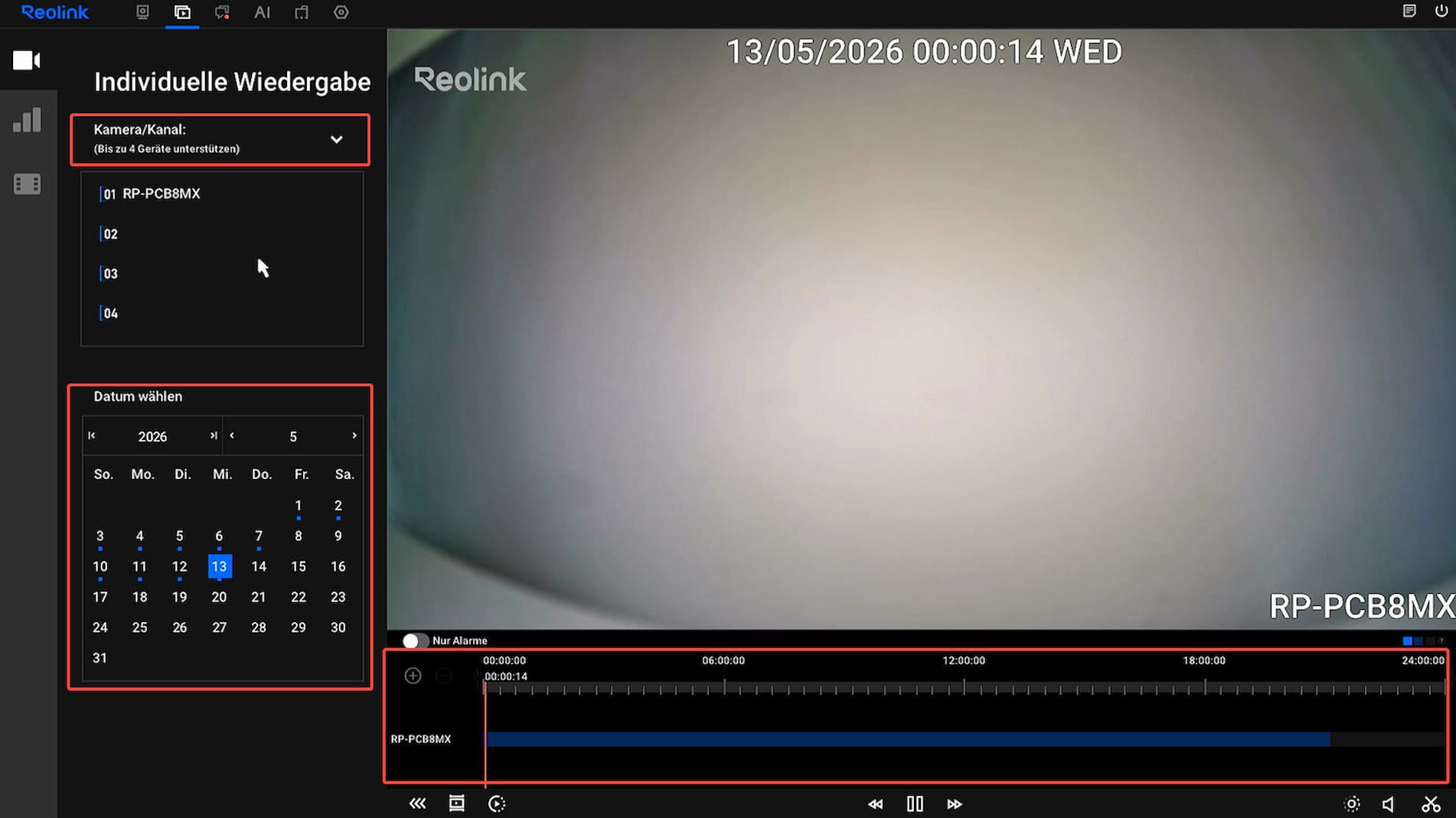The height and width of the screenshot is (818, 1456).
Task: Select the blue layout square above timeline
Action: coord(1407,641)
